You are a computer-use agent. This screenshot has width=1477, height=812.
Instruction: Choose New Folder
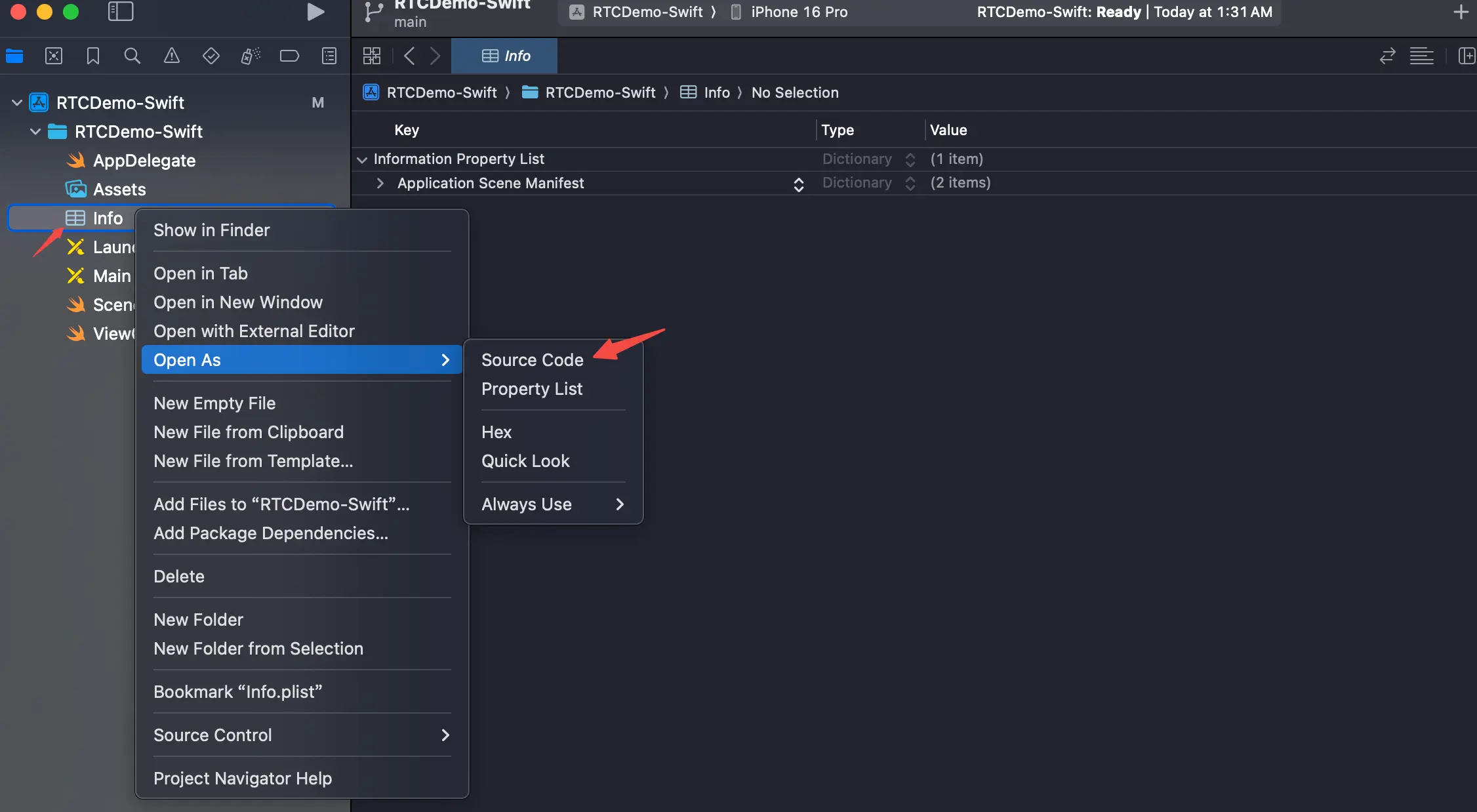click(302, 620)
